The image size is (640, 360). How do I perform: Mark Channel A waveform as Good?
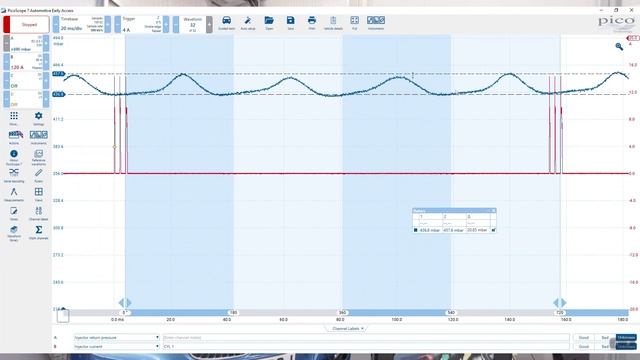pos(584,338)
